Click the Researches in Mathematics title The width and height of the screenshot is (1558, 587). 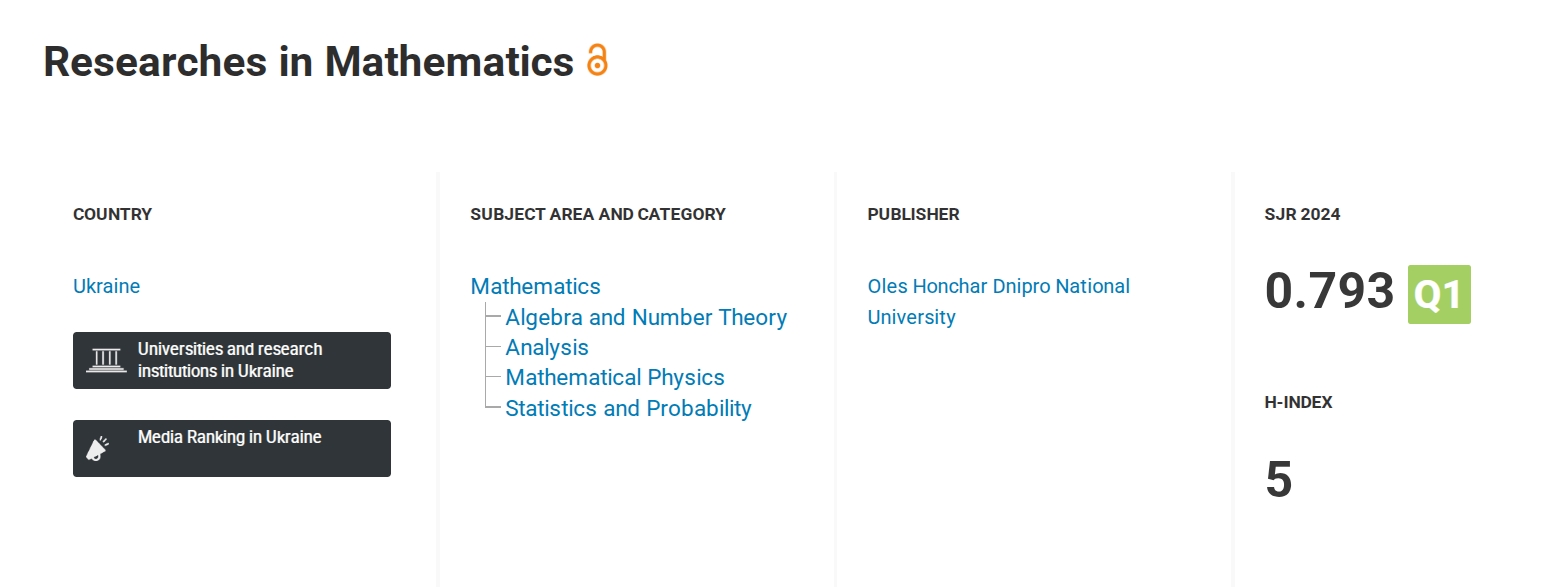coord(308,61)
